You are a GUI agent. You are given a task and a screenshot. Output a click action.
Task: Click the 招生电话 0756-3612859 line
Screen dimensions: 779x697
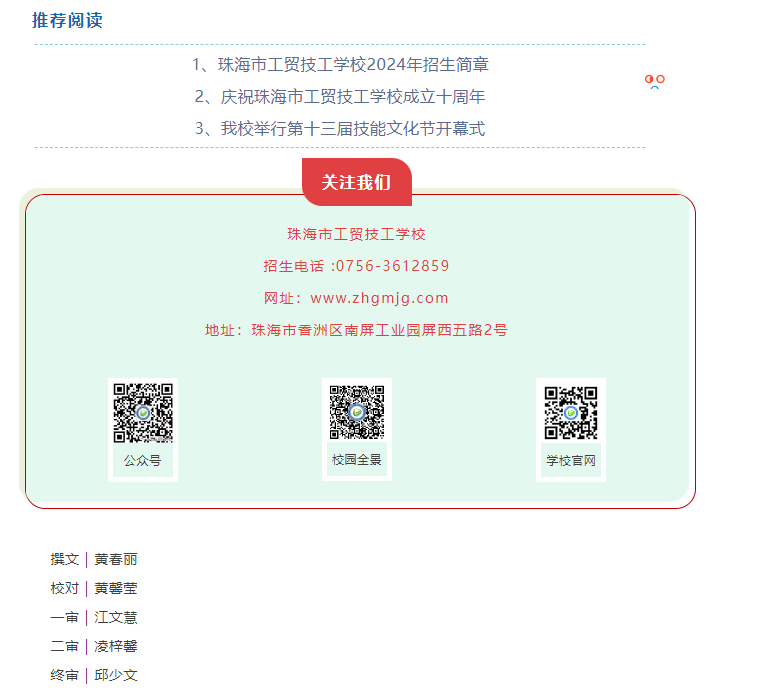point(356,266)
